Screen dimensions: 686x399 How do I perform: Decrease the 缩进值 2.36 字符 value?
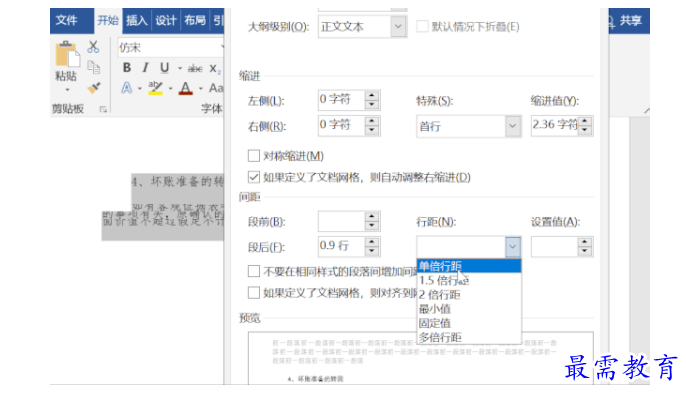pos(585,130)
